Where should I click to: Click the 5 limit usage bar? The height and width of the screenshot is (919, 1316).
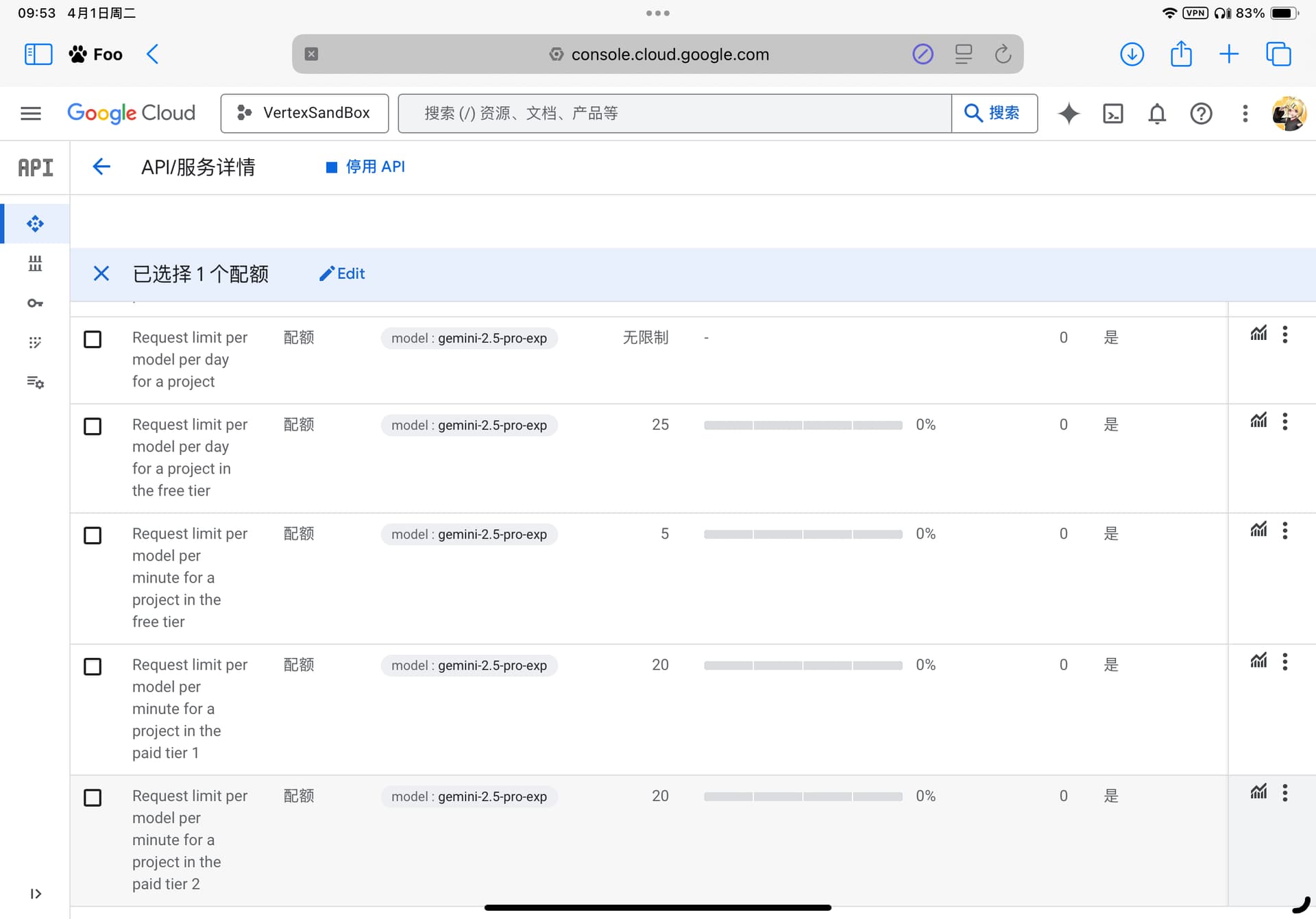pyautogui.click(x=803, y=534)
